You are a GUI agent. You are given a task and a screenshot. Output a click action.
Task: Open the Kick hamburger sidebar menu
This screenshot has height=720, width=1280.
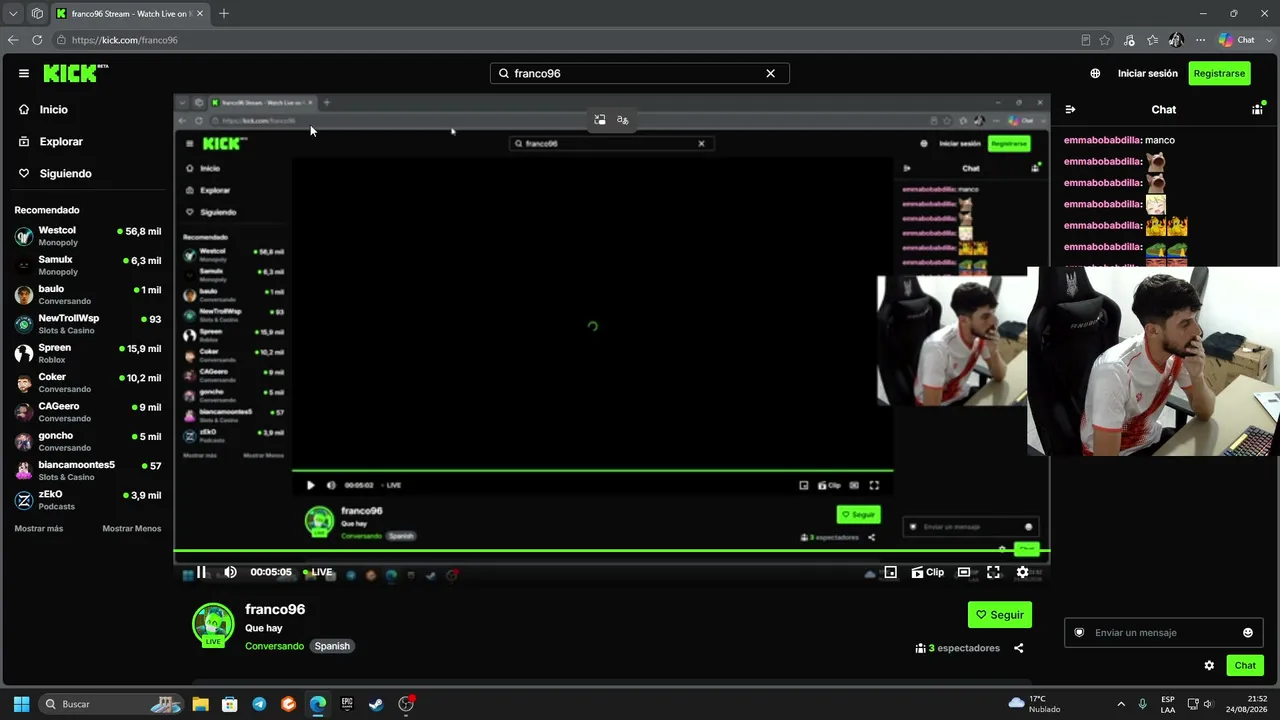click(x=24, y=73)
